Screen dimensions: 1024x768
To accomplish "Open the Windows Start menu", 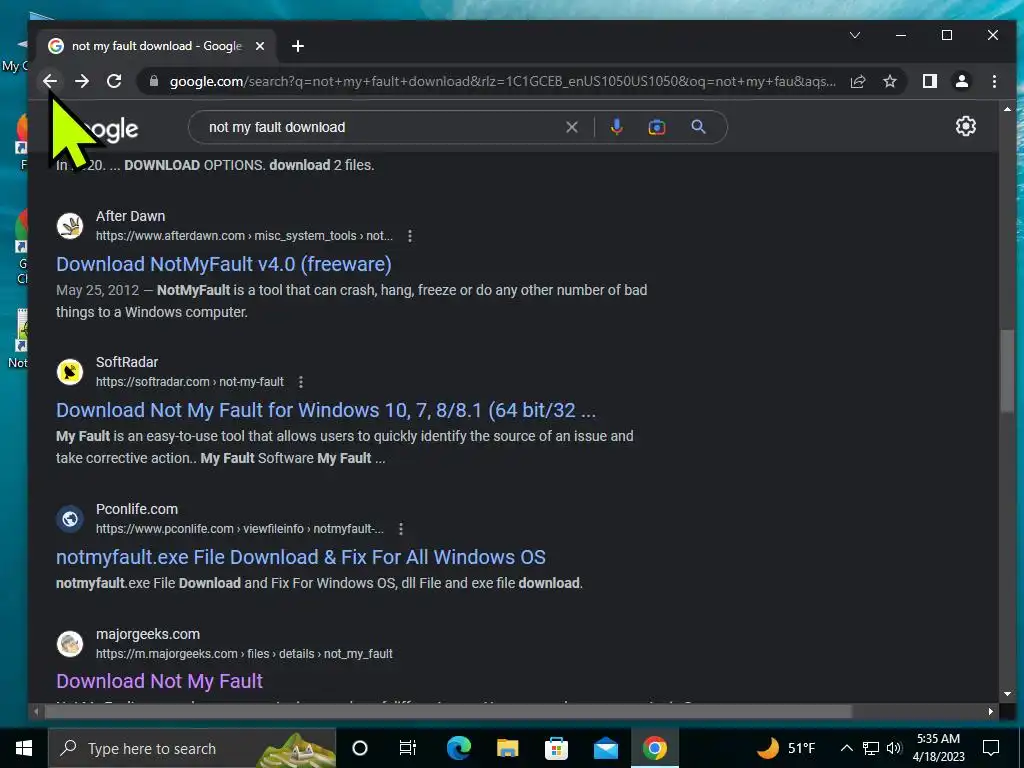I will [24, 748].
